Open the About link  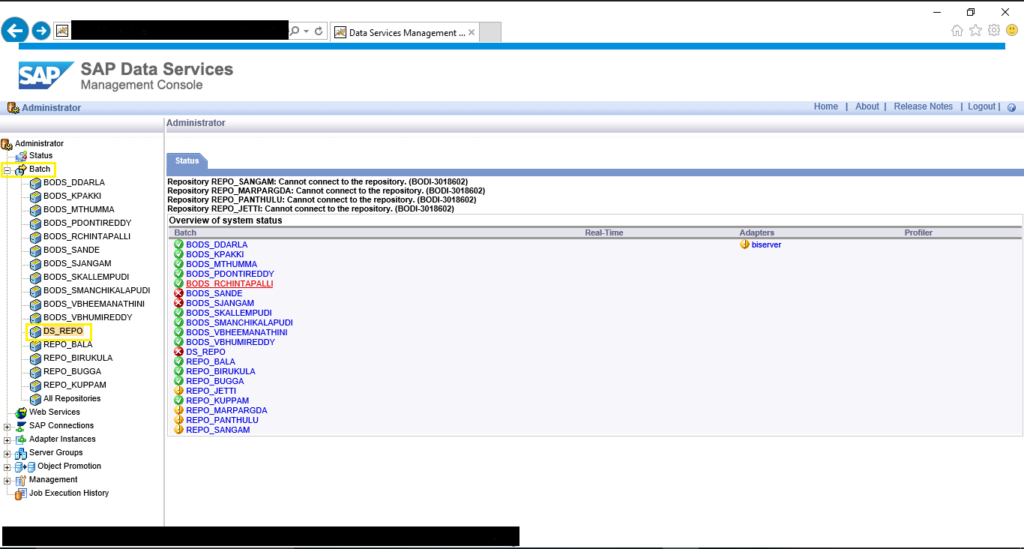(x=867, y=106)
